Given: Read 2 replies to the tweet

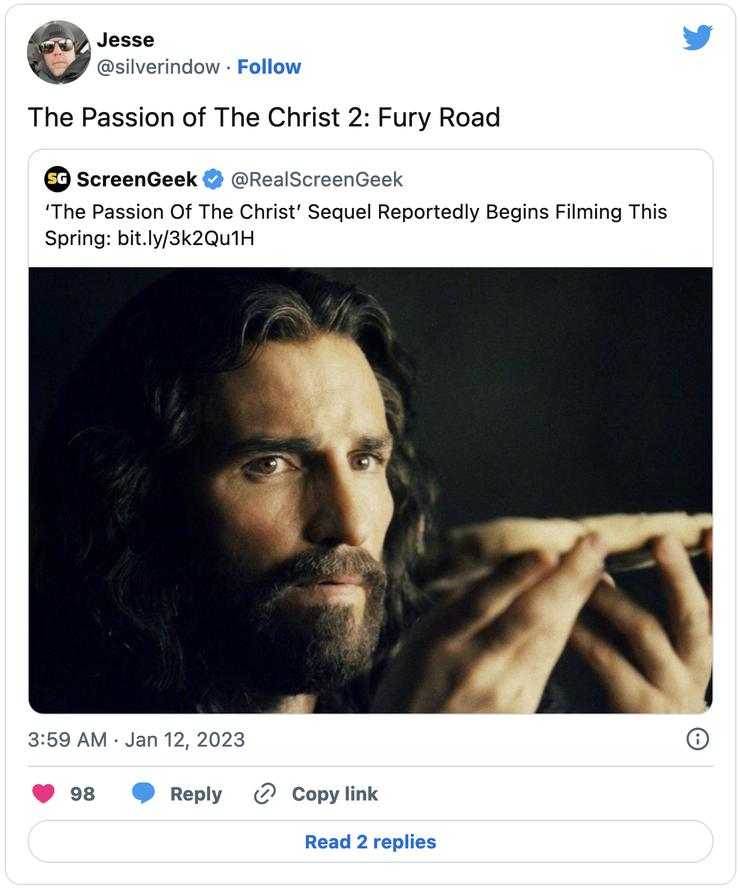Looking at the screenshot, I should (370, 842).
